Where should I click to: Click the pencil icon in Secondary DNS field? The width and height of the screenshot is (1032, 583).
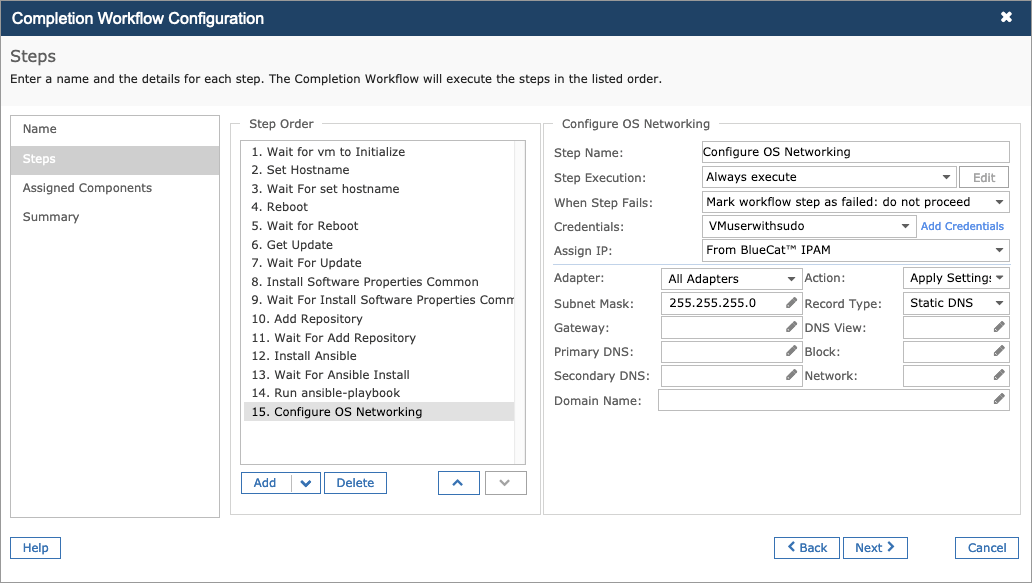(x=791, y=375)
